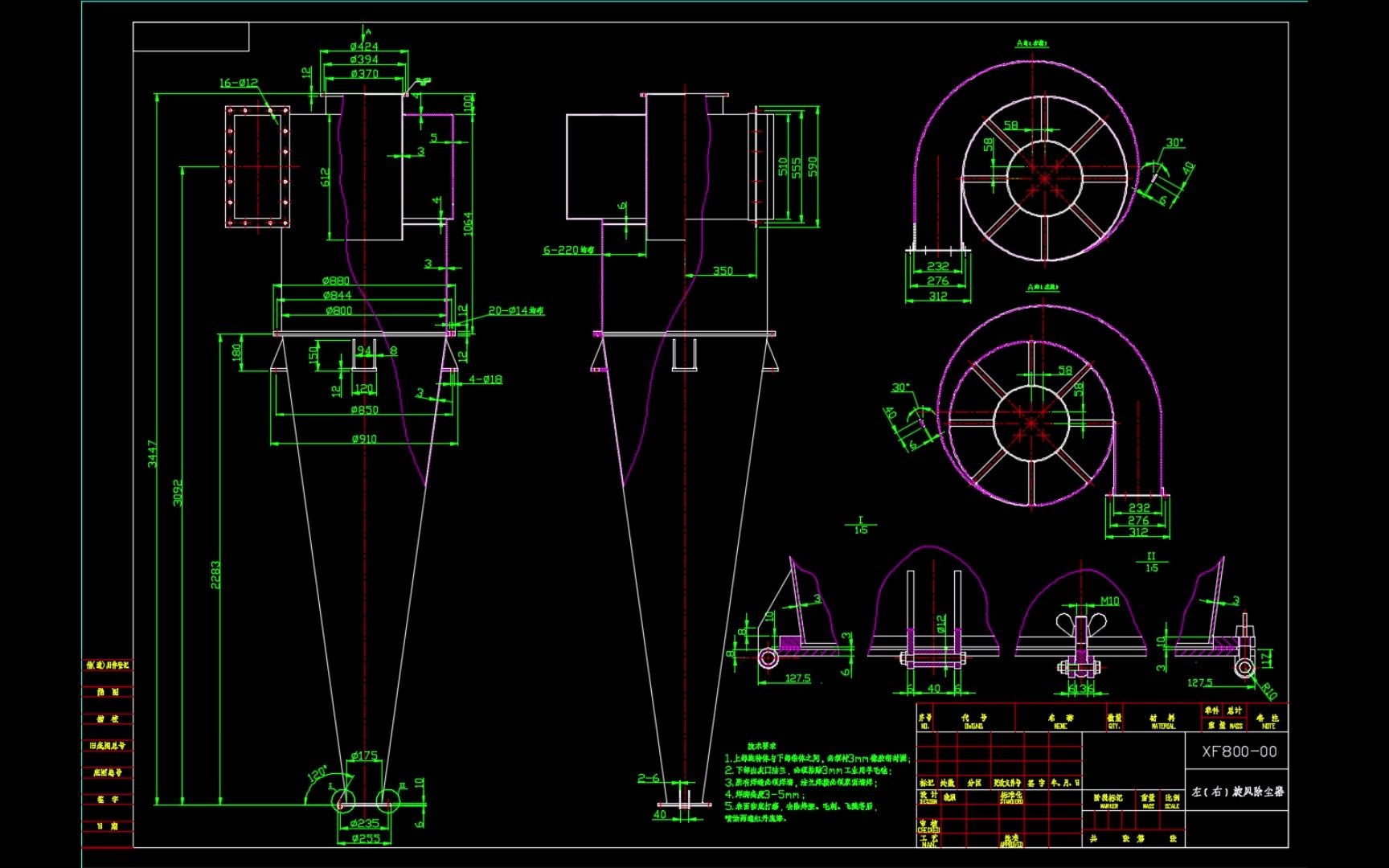Select the 555 dimension on side view

pyautogui.click(x=797, y=167)
